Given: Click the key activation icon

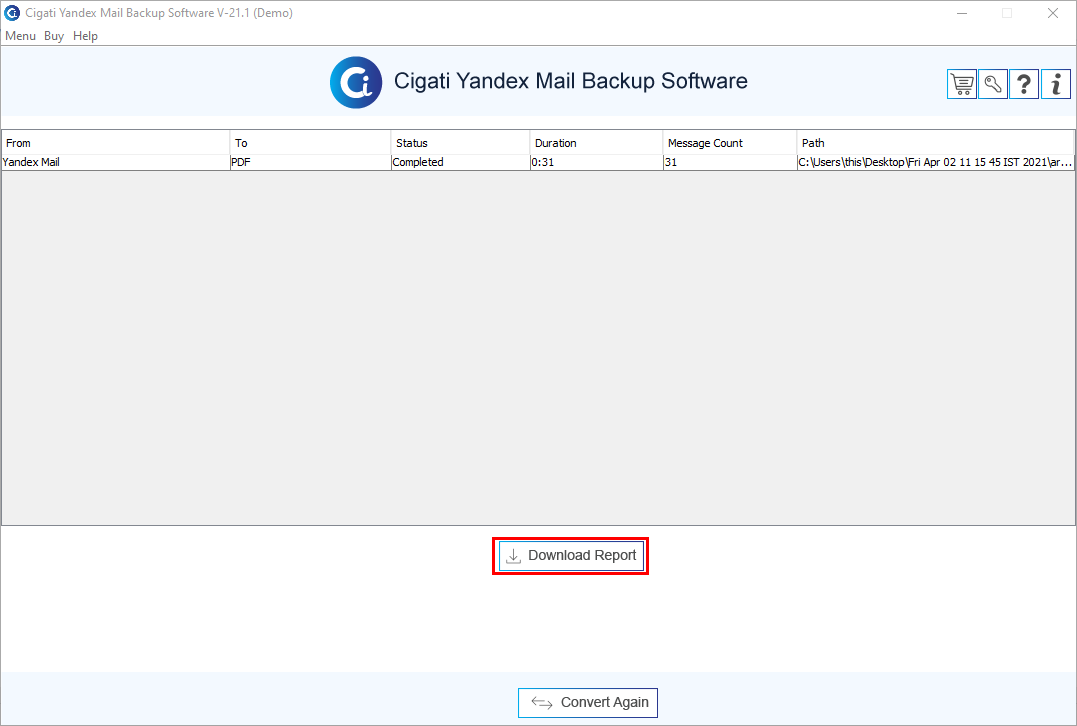Looking at the screenshot, I should coord(993,84).
